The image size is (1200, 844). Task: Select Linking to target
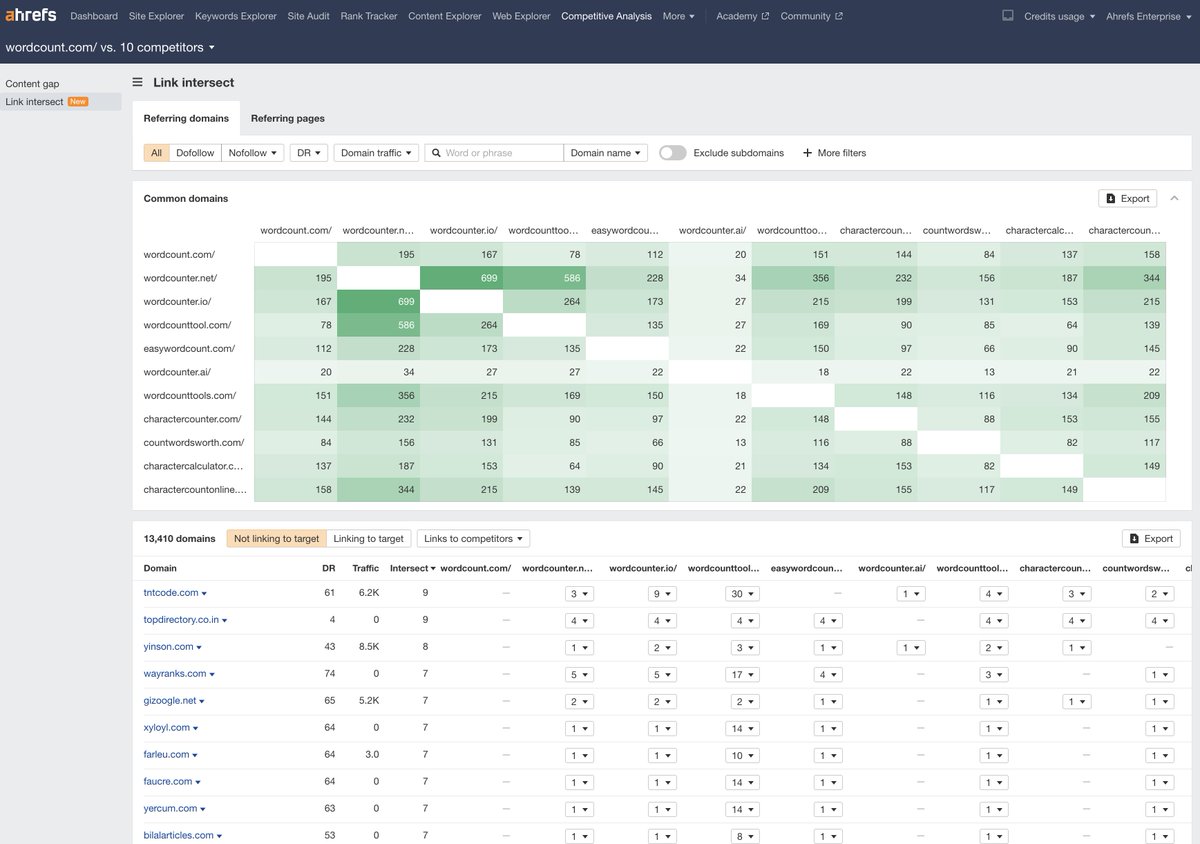(369, 539)
